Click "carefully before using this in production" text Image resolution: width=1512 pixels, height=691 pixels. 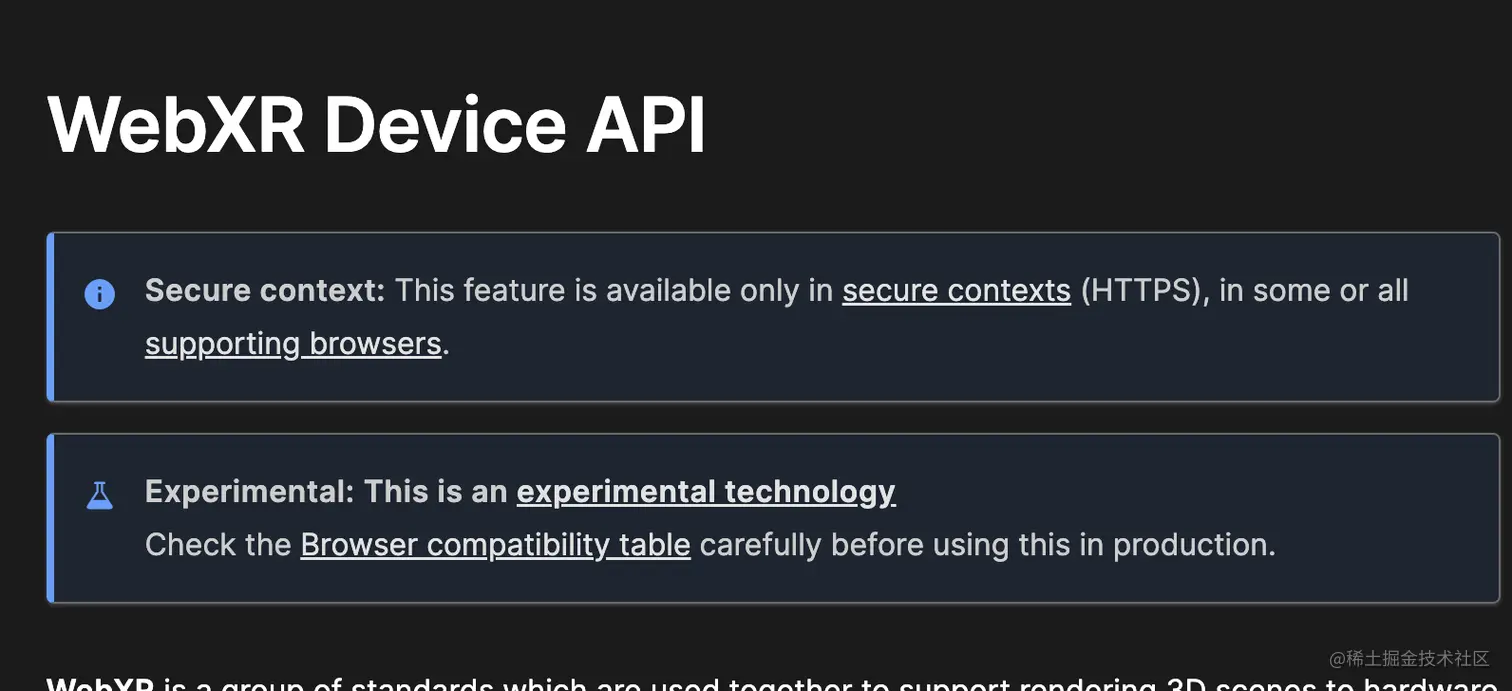[986, 545]
